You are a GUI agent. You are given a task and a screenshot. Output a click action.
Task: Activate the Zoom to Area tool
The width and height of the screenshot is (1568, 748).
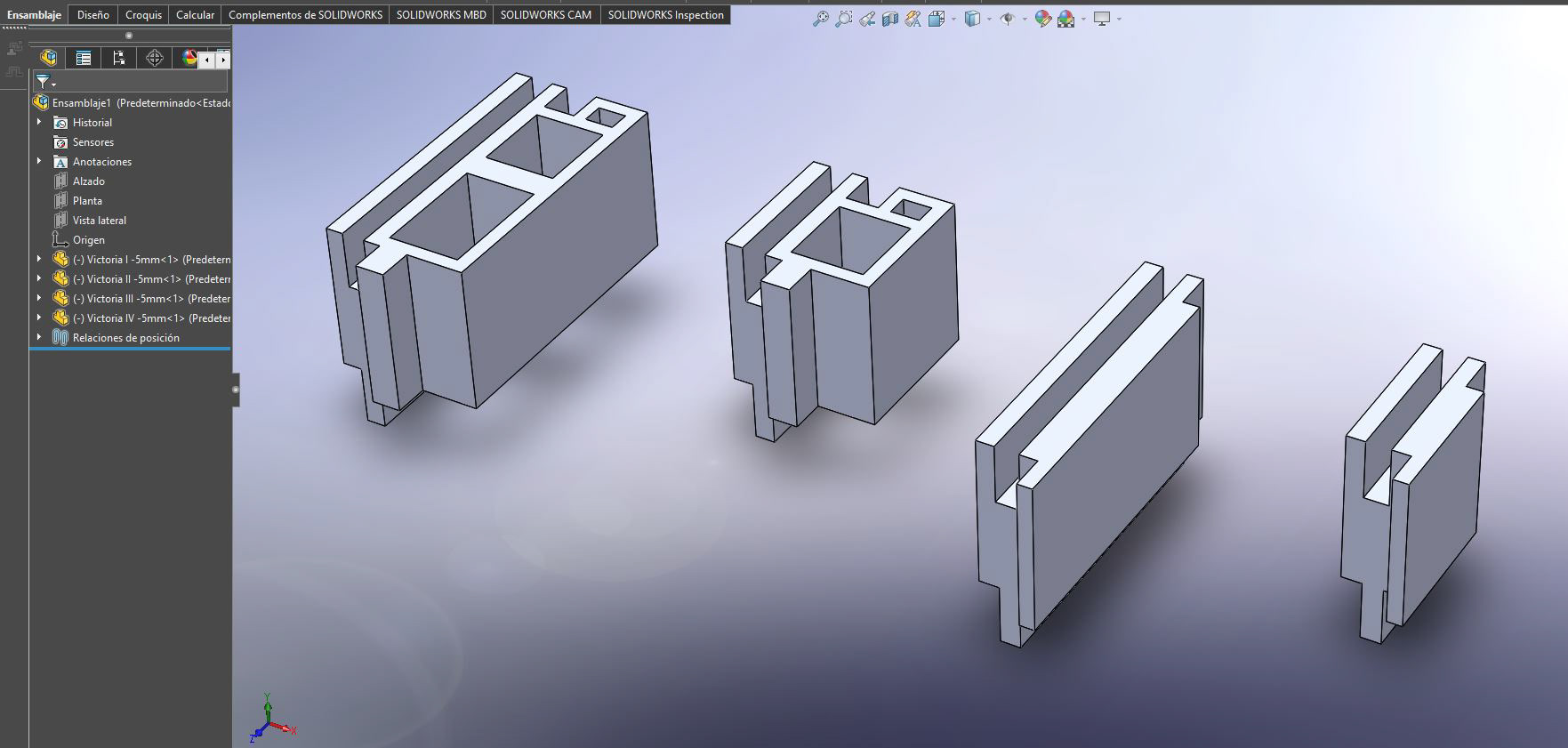coord(843,19)
